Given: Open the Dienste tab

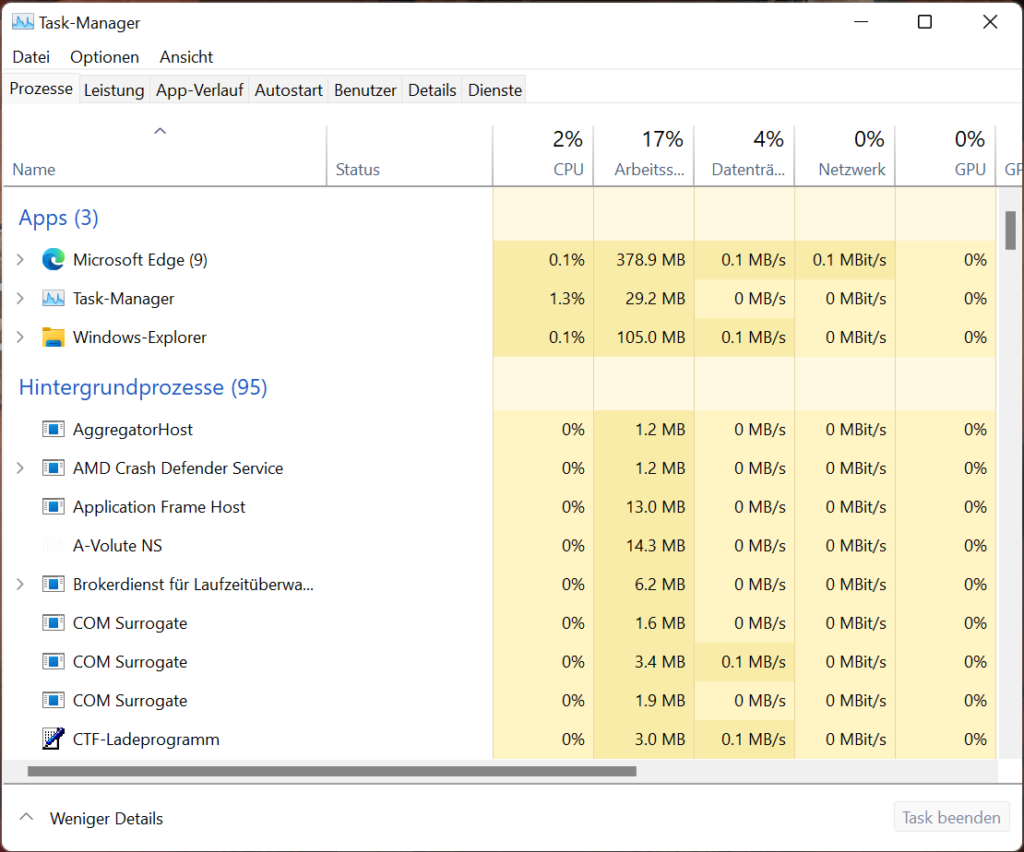Looking at the screenshot, I should (495, 90).
